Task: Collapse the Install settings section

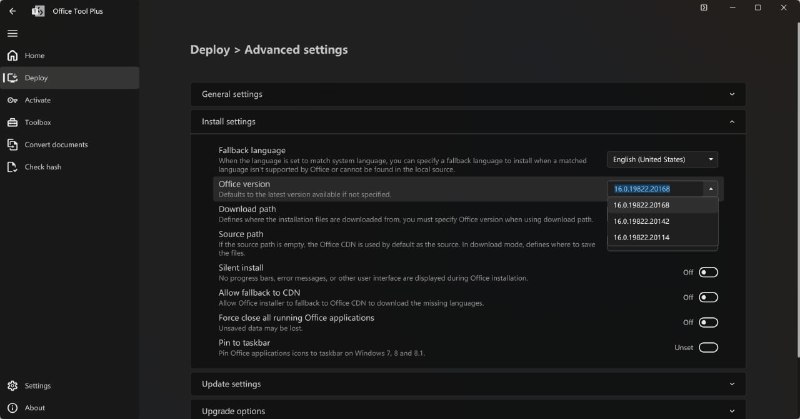Action: coord(468,122)
